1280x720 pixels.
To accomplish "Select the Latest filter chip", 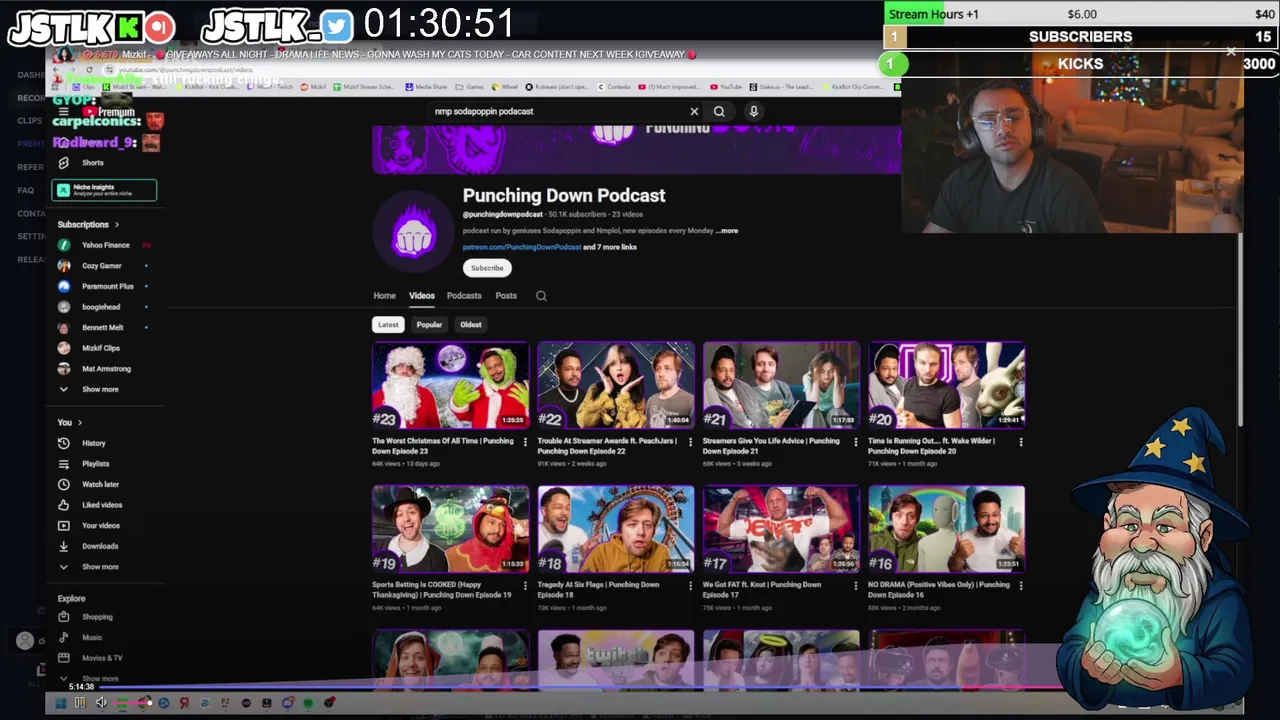I will point(388,325).
